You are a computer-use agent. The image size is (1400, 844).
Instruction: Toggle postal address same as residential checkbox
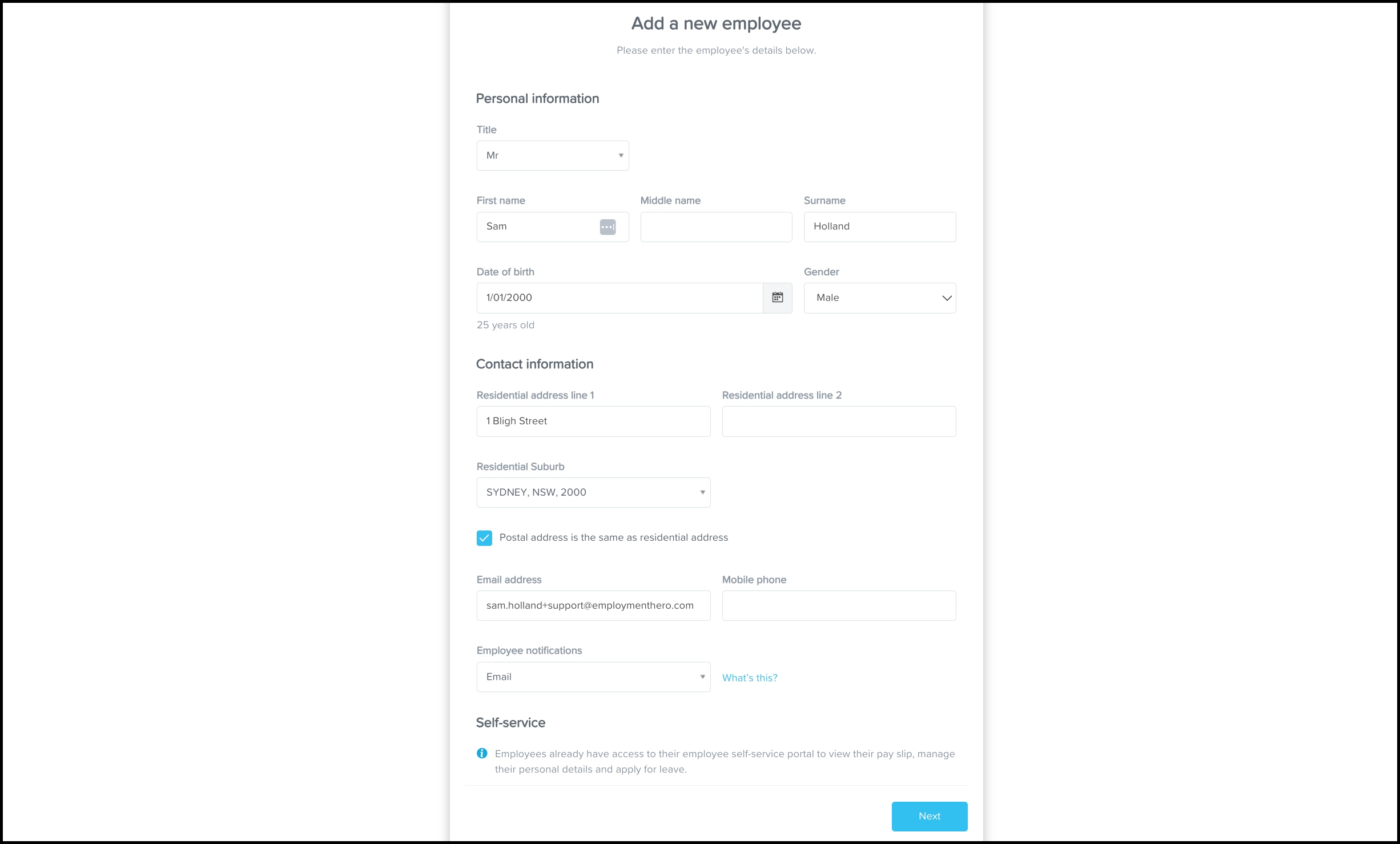pos(484,538)
